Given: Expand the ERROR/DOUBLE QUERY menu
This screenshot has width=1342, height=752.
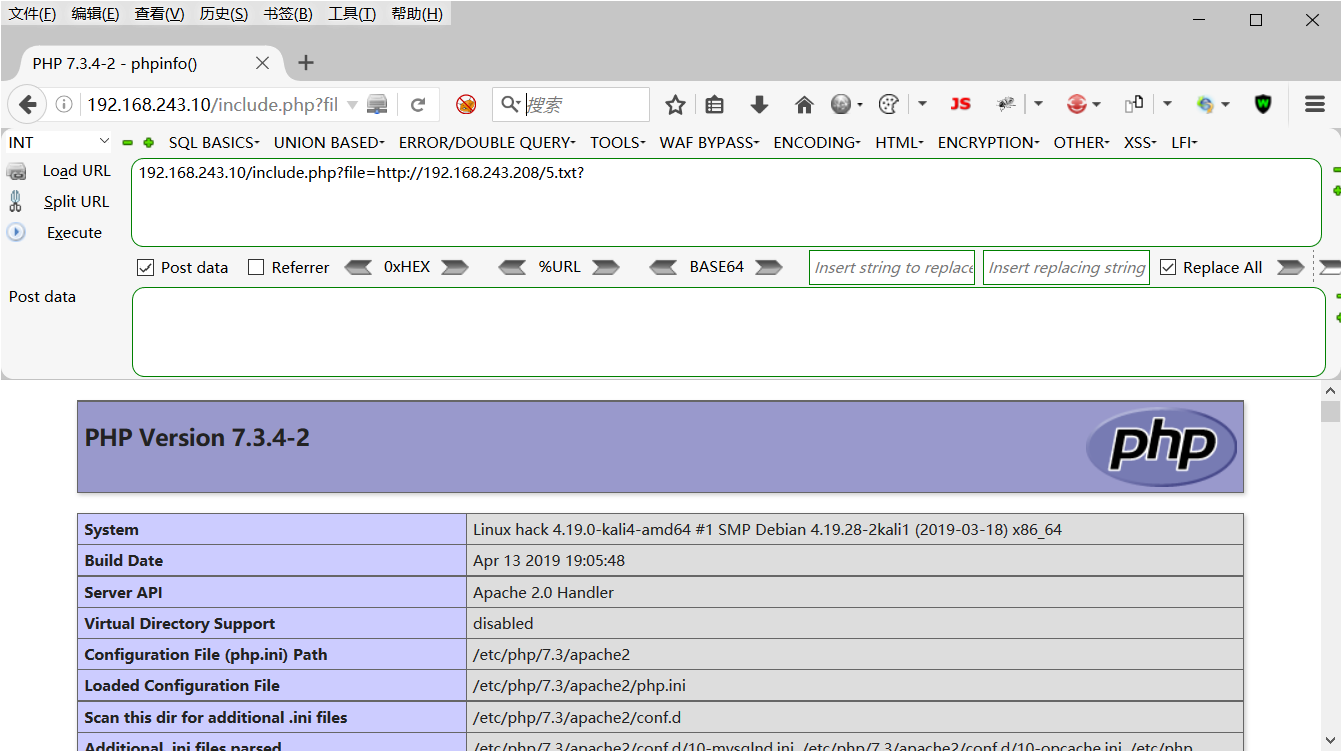Looking at the screenshot, I should tap(487, 143).
